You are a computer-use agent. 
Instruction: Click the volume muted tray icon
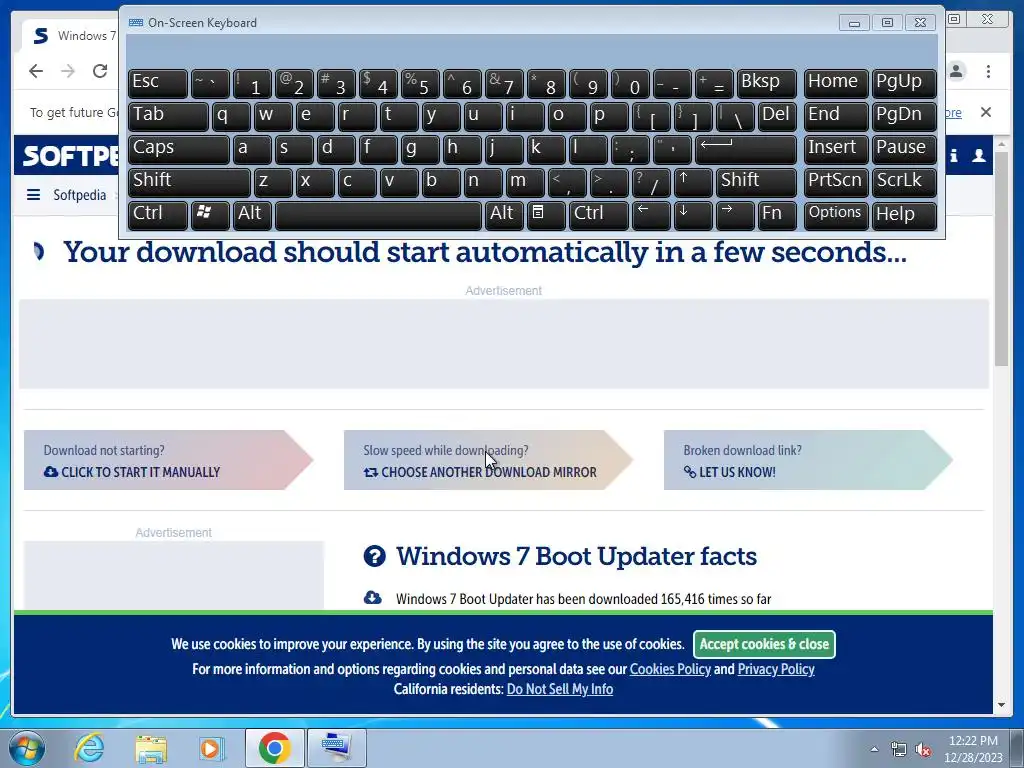coord(923,750)
